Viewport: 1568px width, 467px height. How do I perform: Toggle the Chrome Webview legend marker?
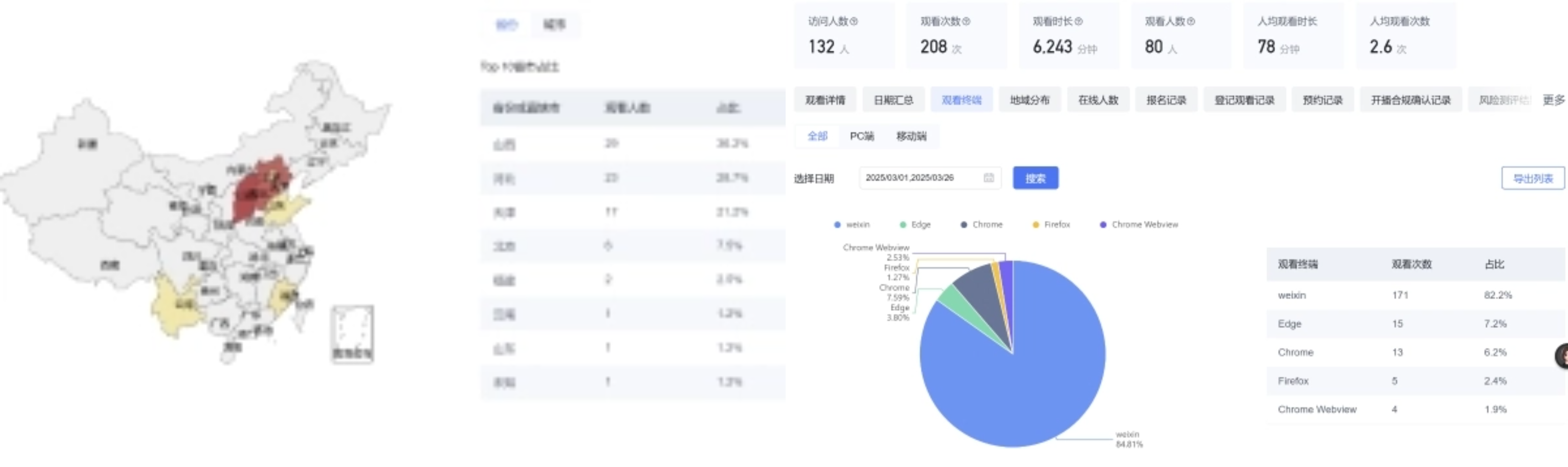(1103, 225)
